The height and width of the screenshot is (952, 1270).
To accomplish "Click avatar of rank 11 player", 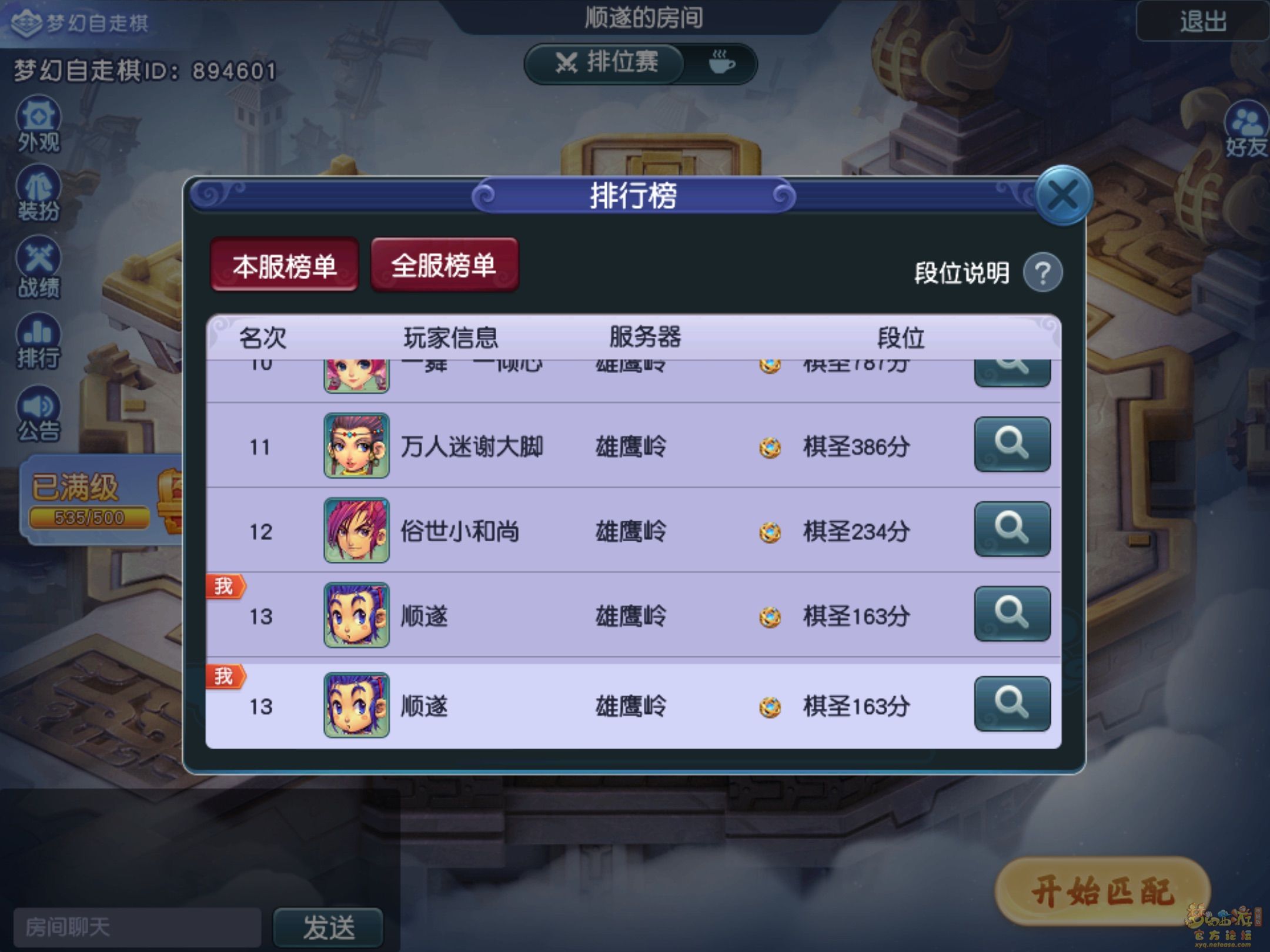I will tap(356, 445).
